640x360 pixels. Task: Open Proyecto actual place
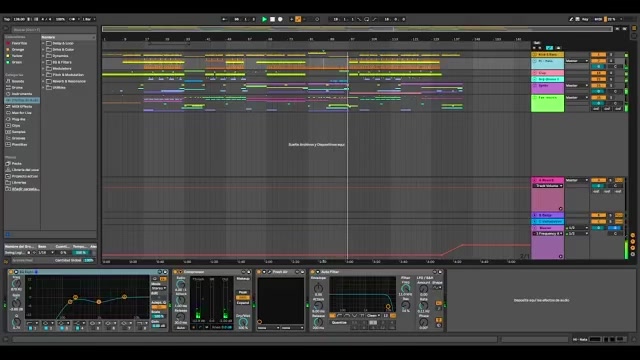(x=24, y=176)
